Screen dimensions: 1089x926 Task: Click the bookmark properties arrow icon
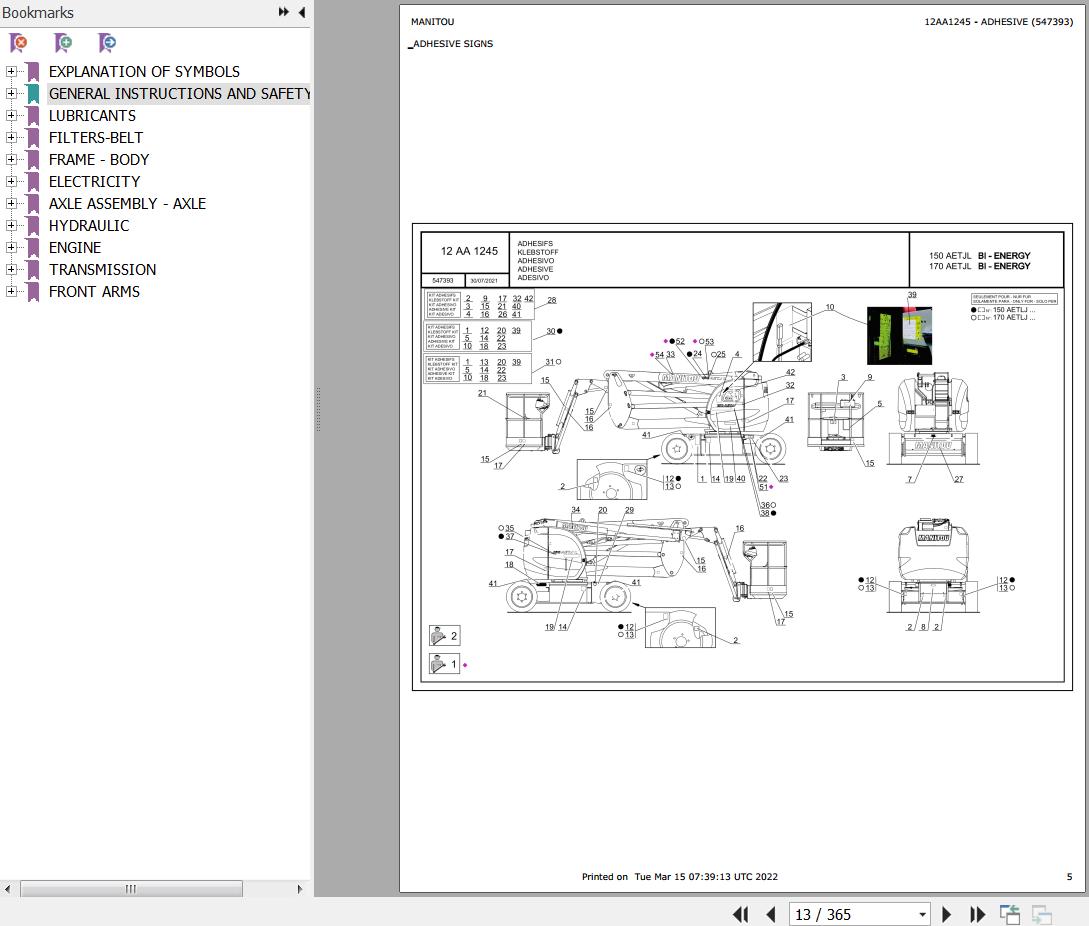107,43
